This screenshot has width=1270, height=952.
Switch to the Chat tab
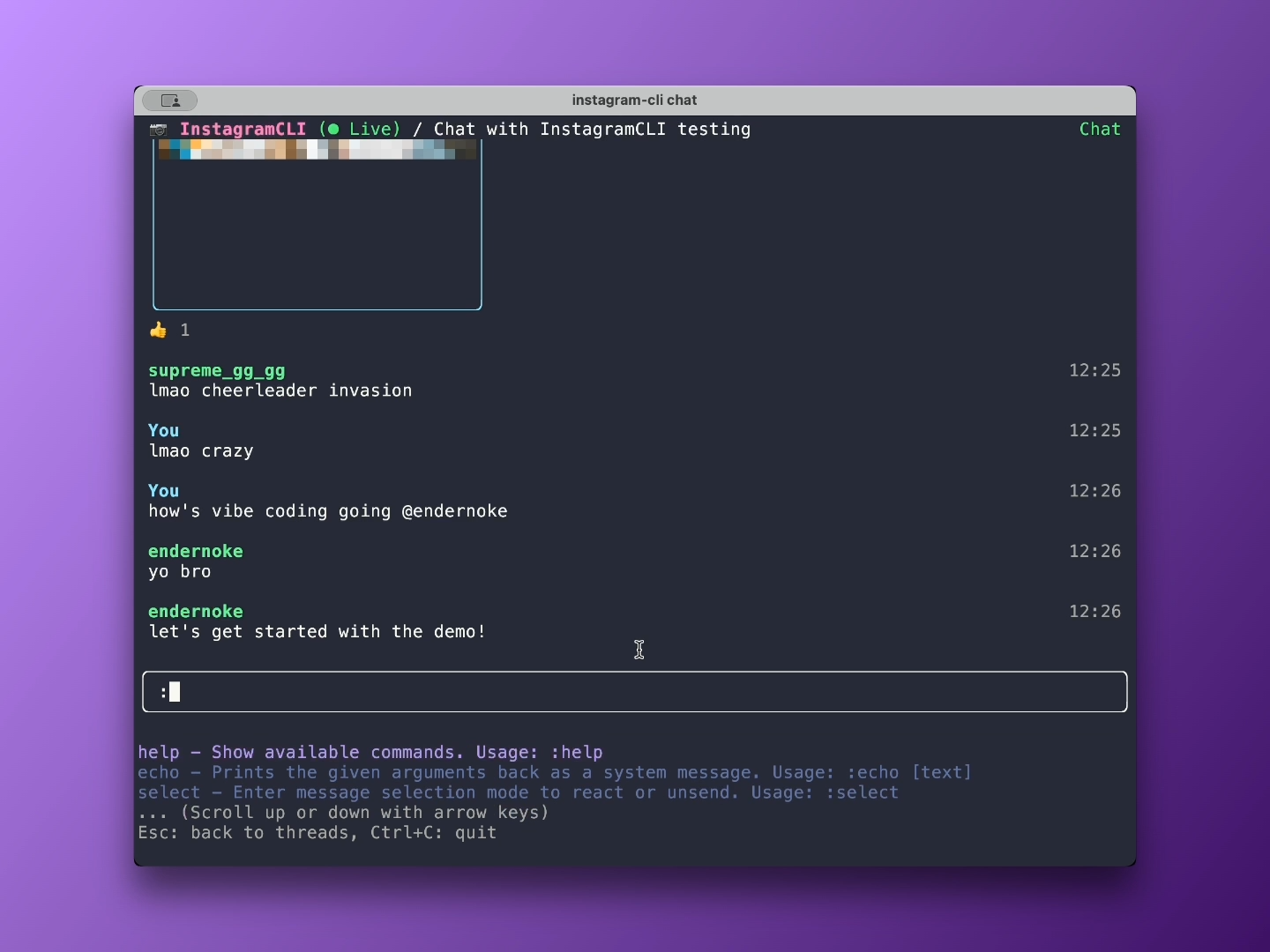1100,129
